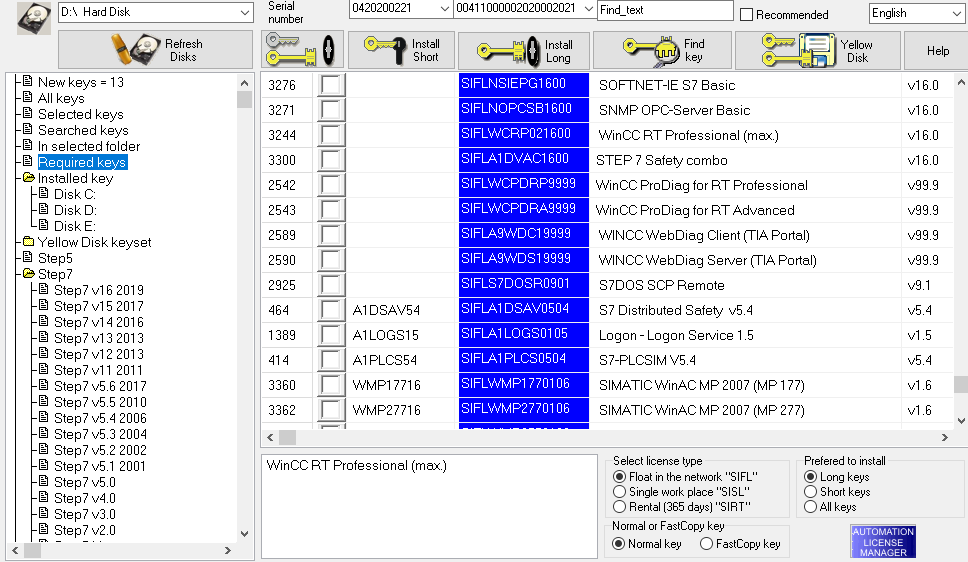Select Long keys install preference

pos(811,477)
